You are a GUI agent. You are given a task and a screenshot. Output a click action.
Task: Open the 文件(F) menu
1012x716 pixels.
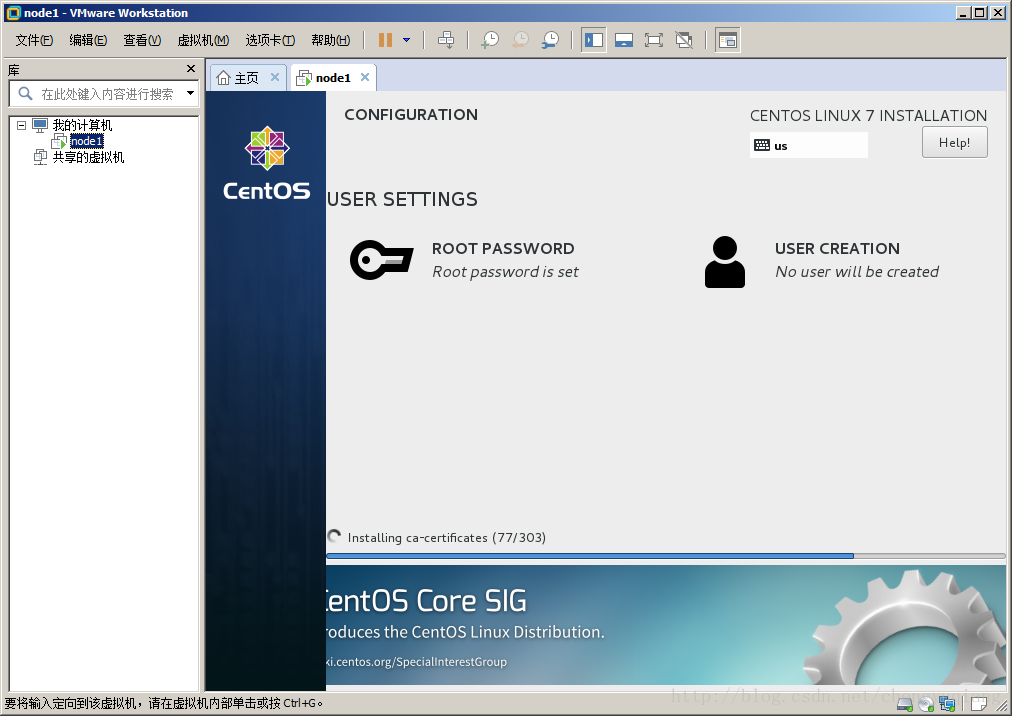[34, 40]
